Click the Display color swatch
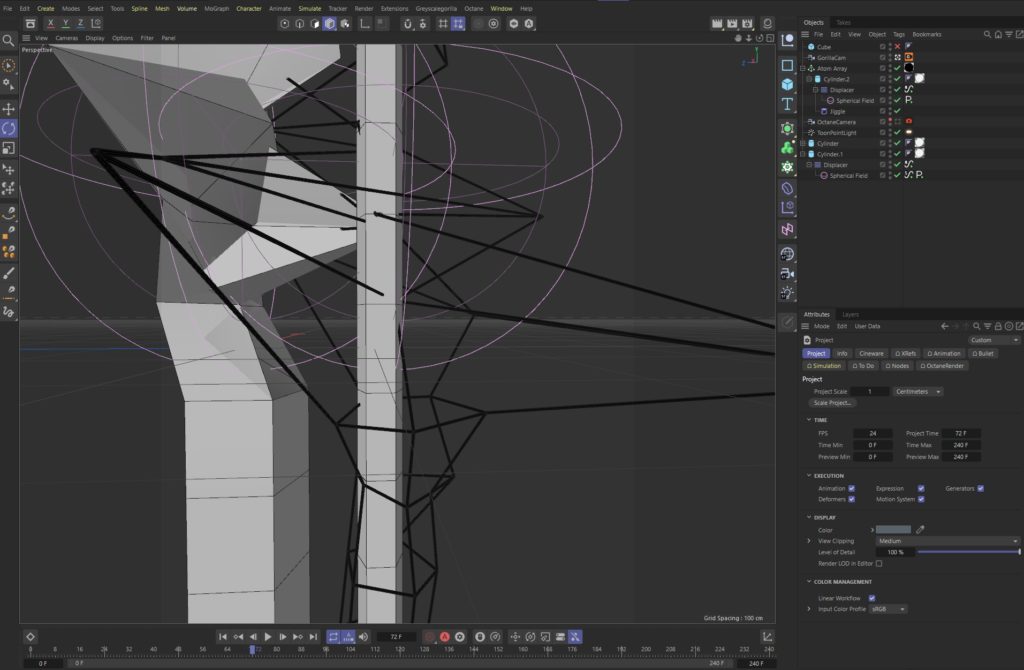 coord(893,529)
